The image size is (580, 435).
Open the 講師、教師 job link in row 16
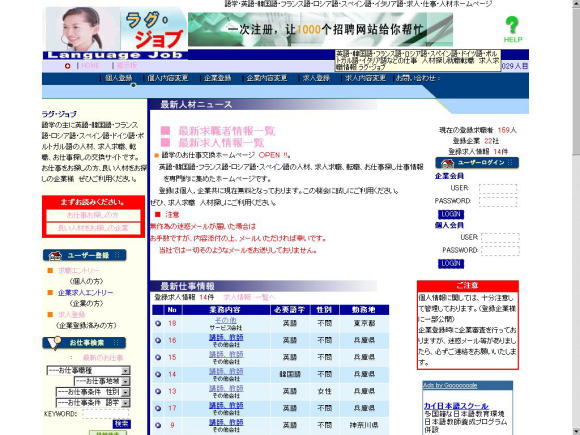(x=226, y=337)
